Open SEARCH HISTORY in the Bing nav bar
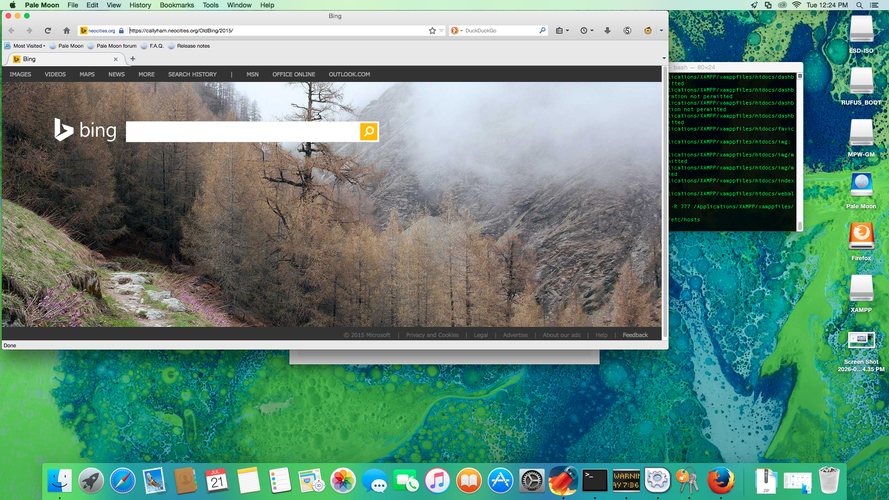Screen dimensions: 889x500 click(x=192, y=74)
